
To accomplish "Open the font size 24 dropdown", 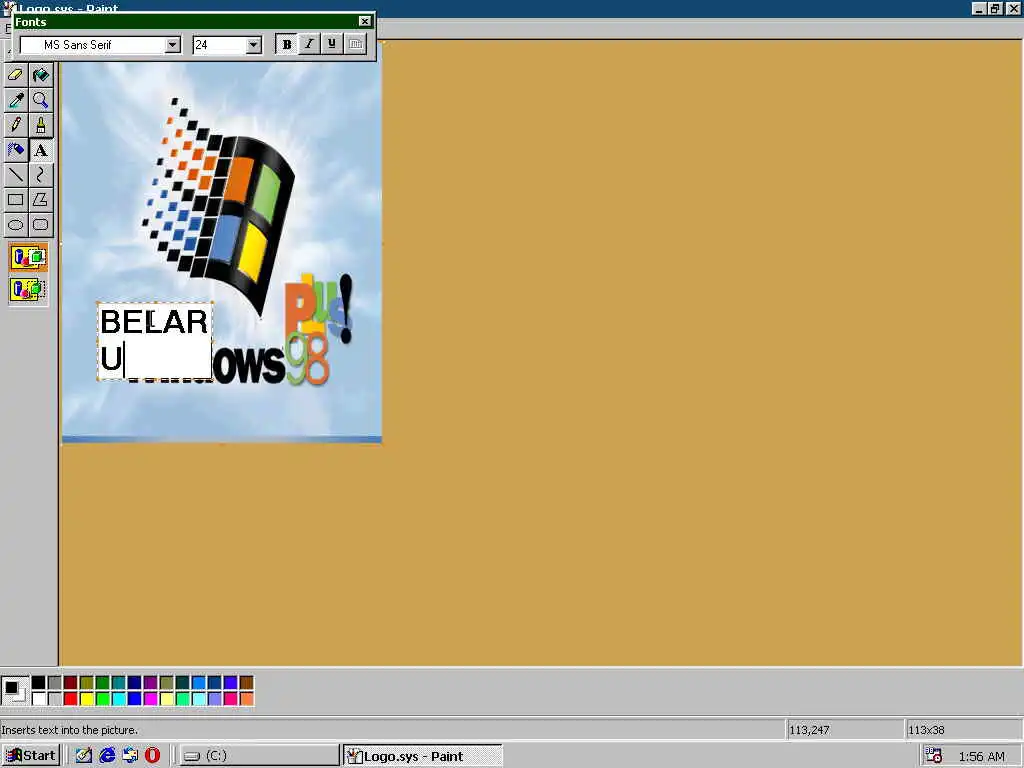I will pos(253,44).
